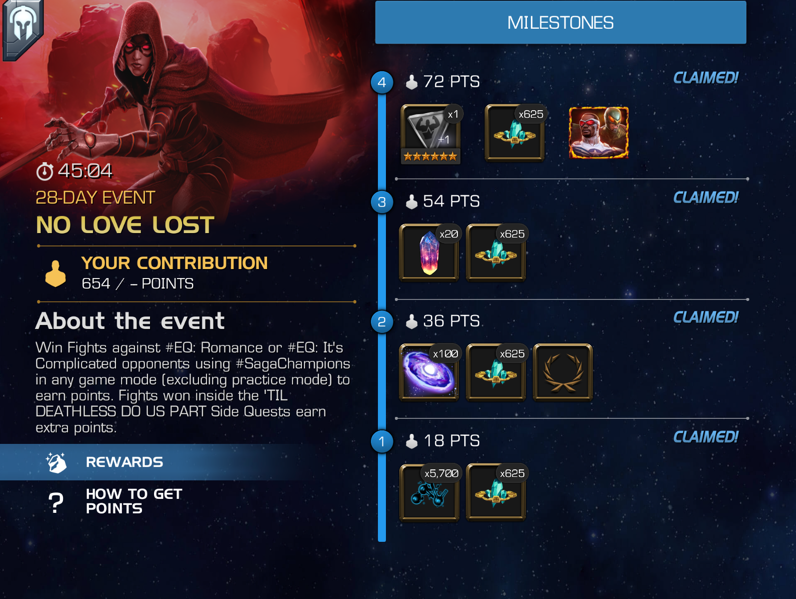The image size is (796, 599).
Task: Open How To Get Points tab
Action: click(x=117, y=501)
